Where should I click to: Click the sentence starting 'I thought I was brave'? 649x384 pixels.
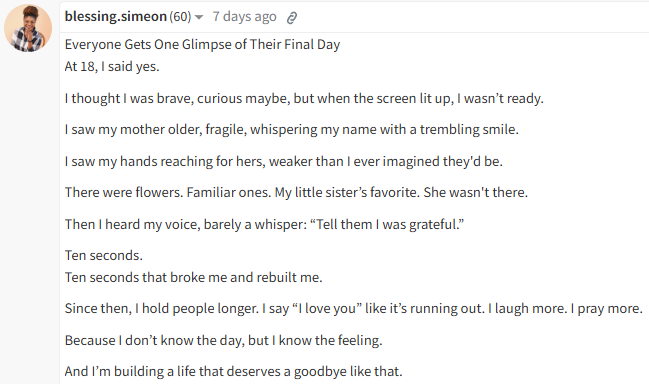point(304,98)
